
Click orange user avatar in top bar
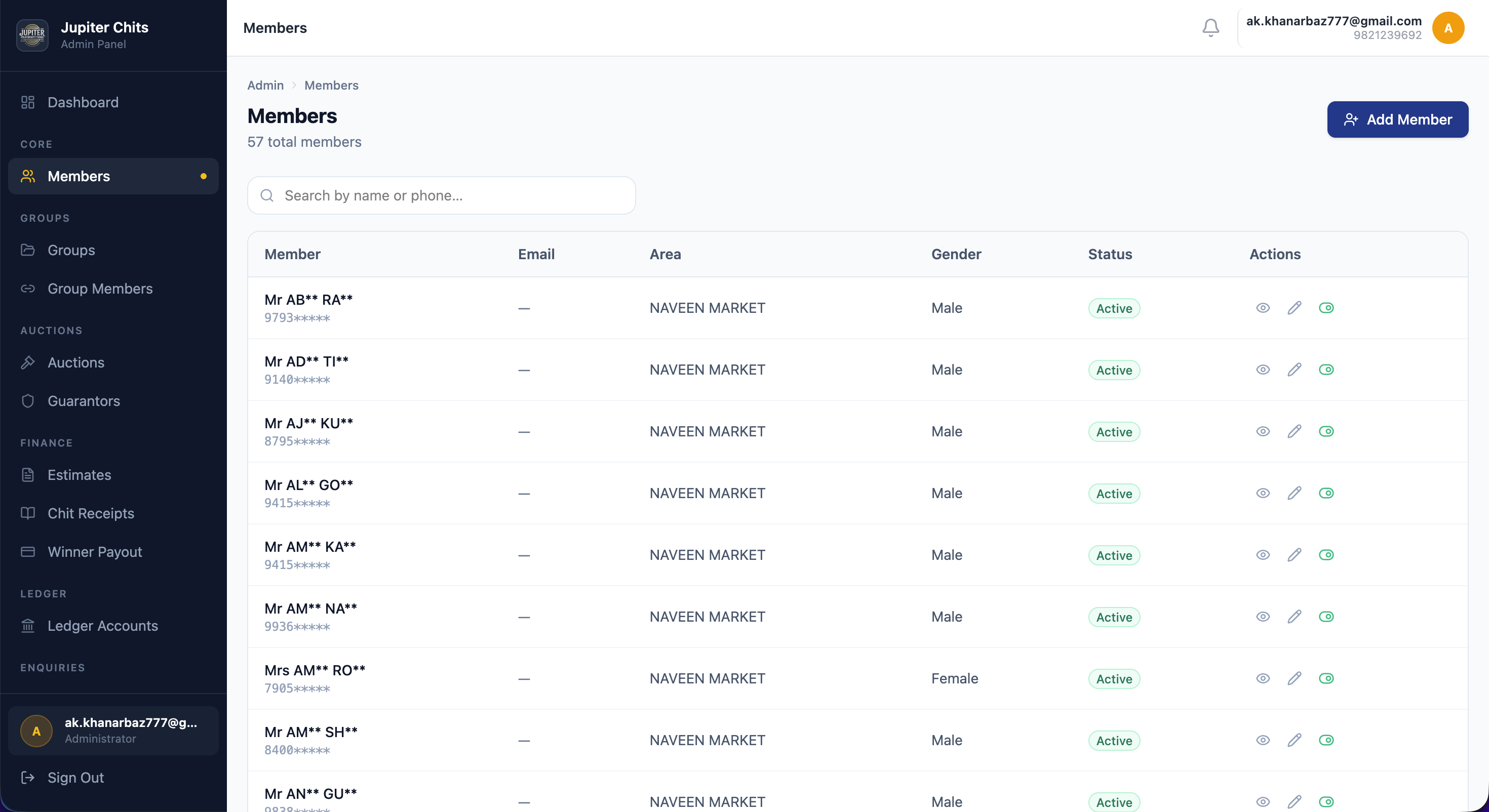pyautogui.click(x=1447, y=28)
